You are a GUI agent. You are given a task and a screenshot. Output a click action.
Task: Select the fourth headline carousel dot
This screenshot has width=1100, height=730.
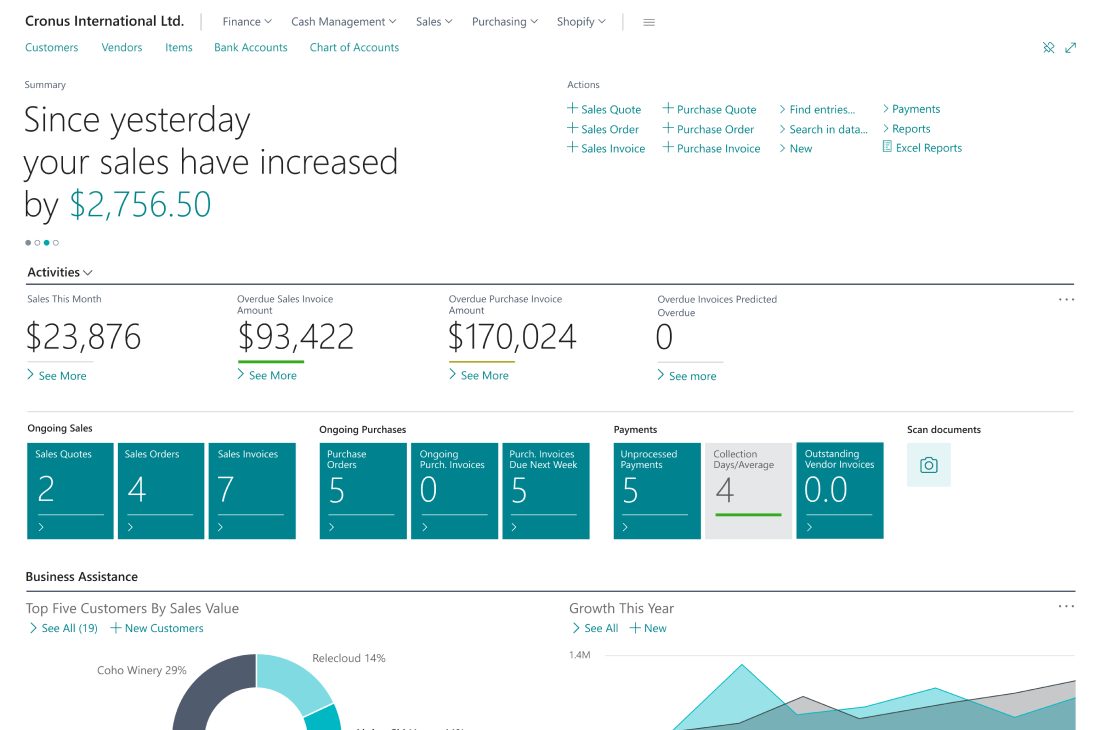(55, 243)
